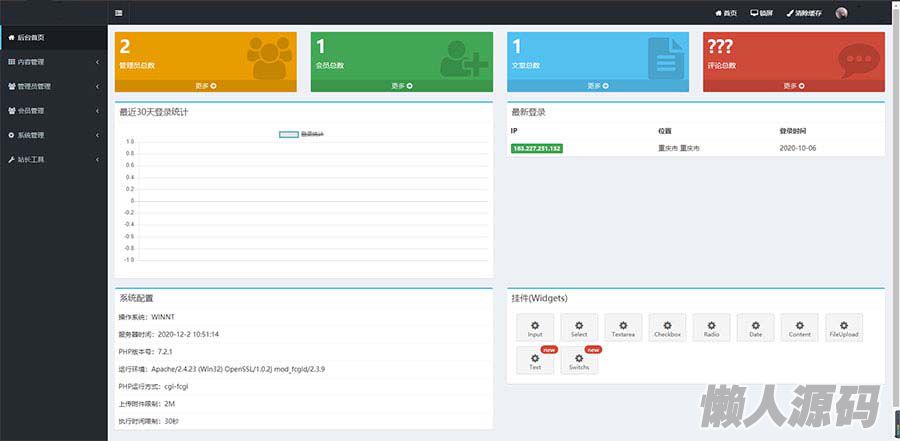Open the Switchs widget tile
This screenshot has height=441, width=900.
pos(579,361)
